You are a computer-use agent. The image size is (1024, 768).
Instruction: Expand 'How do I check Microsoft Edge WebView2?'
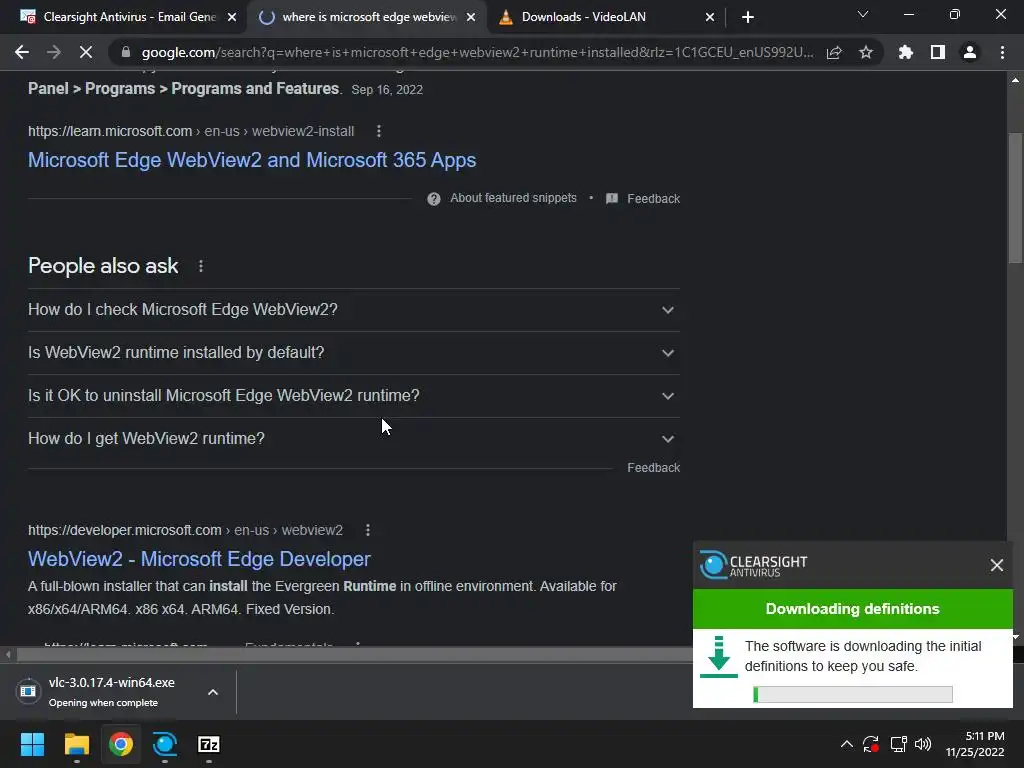(353, 310)
